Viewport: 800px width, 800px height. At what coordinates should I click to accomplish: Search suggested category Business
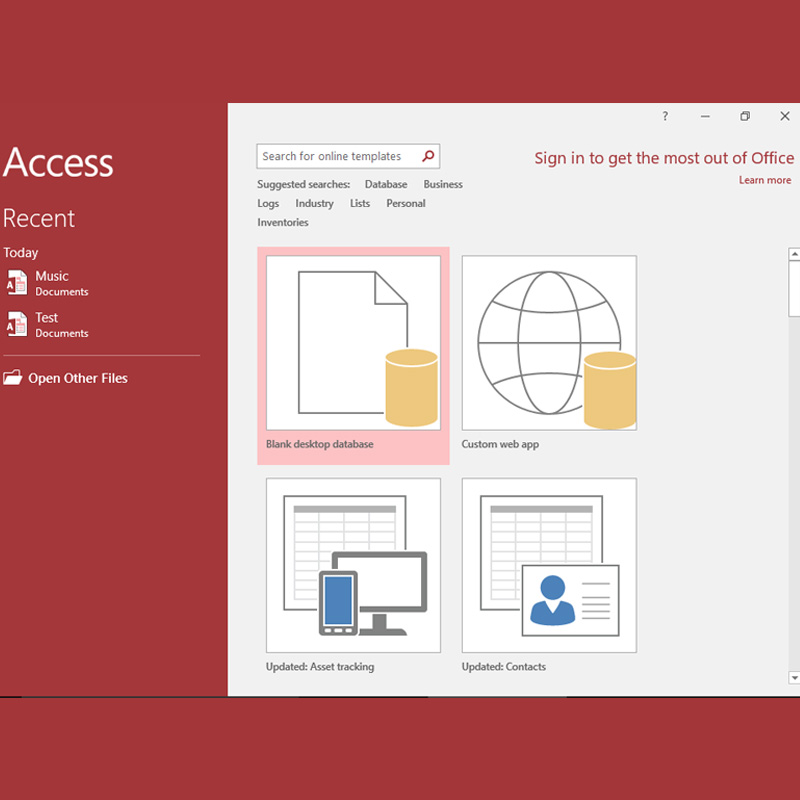point(443,184)
